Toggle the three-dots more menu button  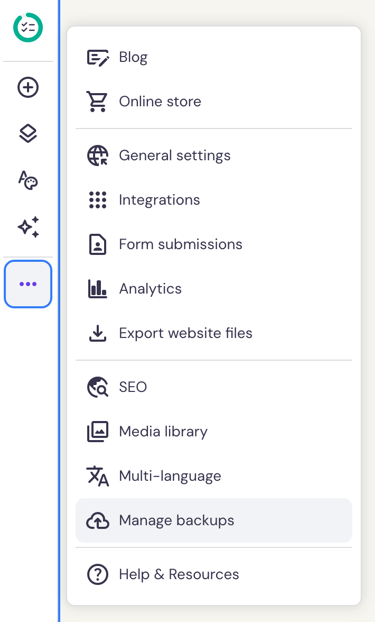pyautogui.click(x=28, y=284)
